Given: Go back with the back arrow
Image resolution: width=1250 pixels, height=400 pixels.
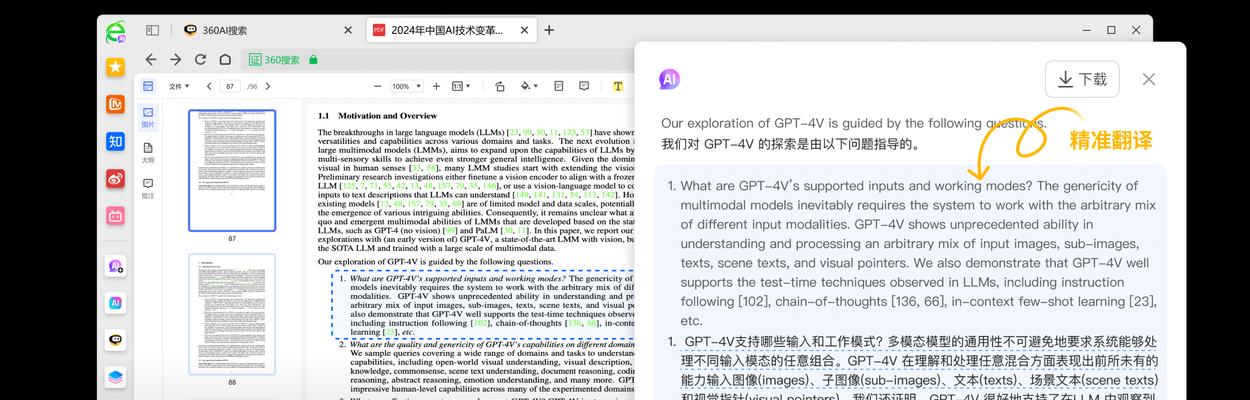Looking at the screenshot, I should (x=150, y=59).
